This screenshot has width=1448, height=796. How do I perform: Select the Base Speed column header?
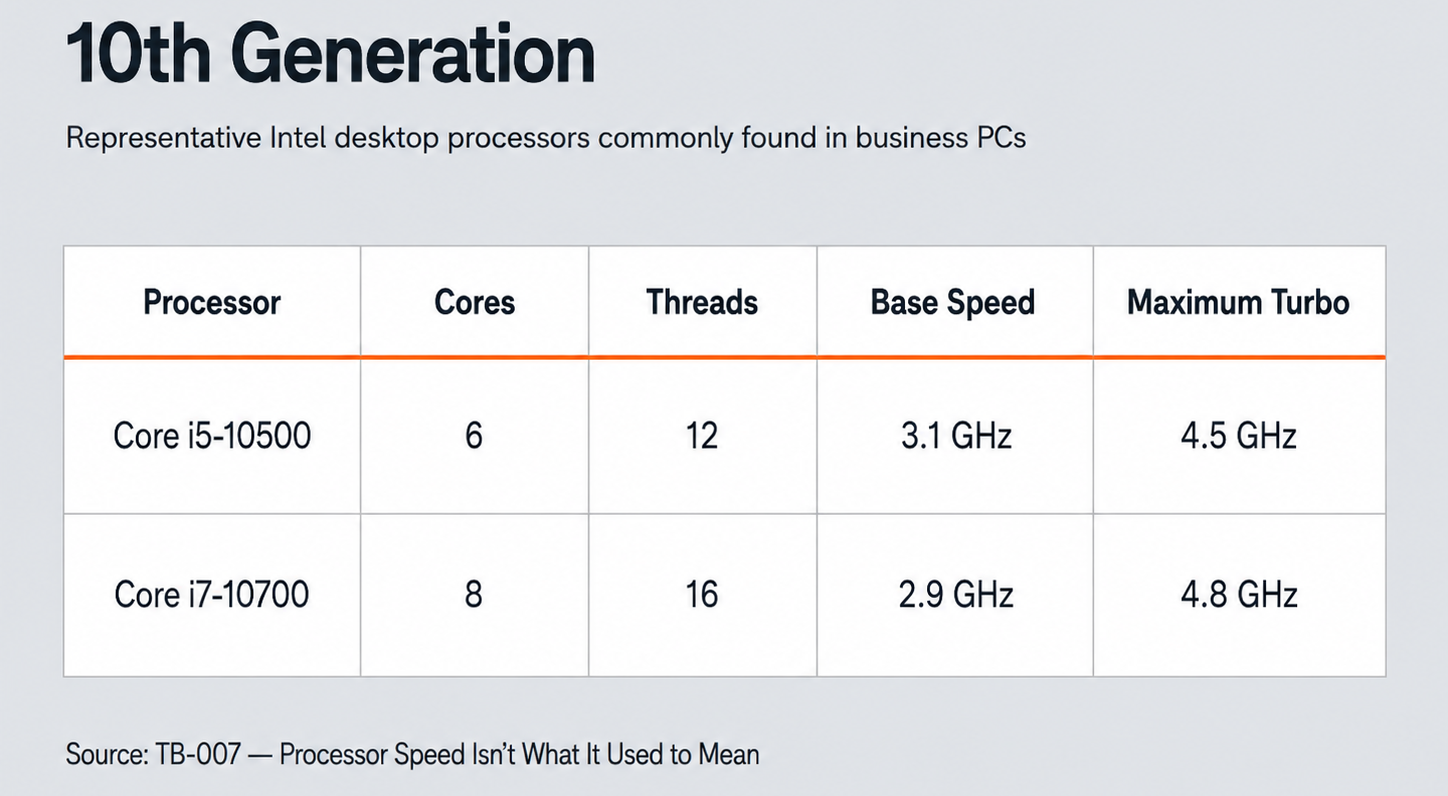[953, 302]
